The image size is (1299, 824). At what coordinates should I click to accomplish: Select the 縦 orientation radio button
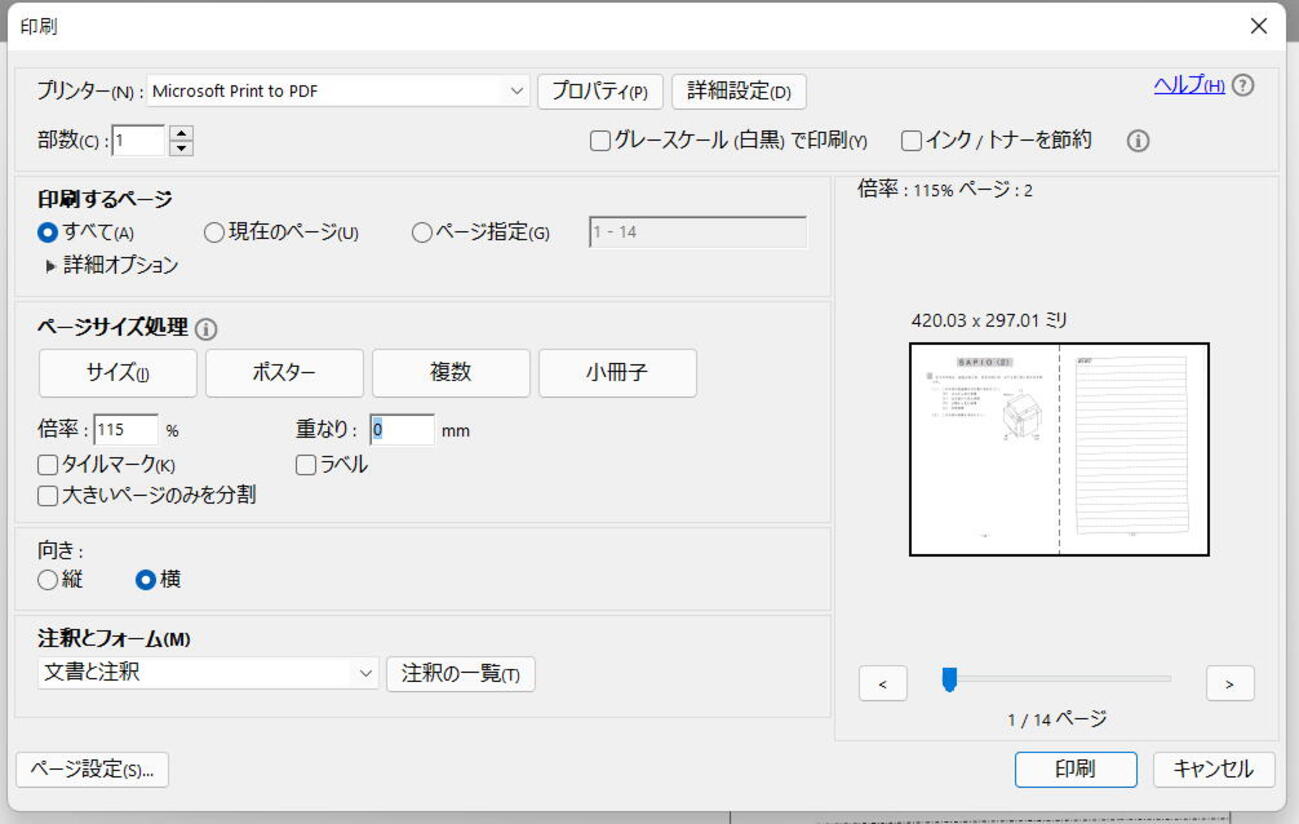(x=47, y=580)
